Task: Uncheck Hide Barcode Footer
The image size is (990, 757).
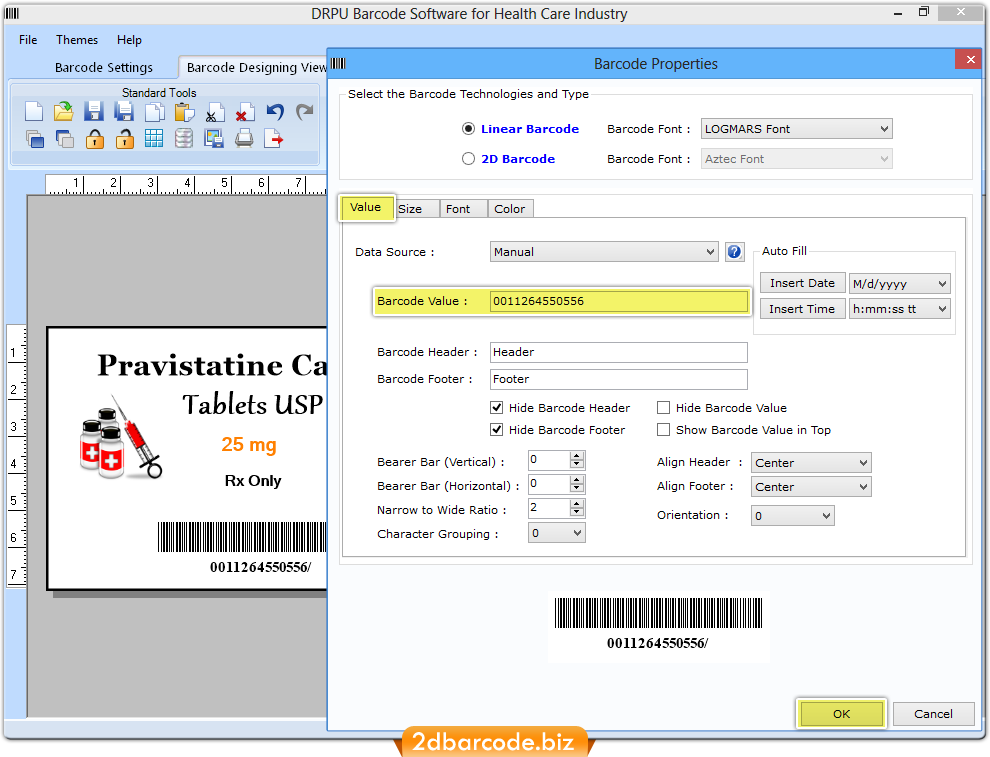Action: coord(497,430)
